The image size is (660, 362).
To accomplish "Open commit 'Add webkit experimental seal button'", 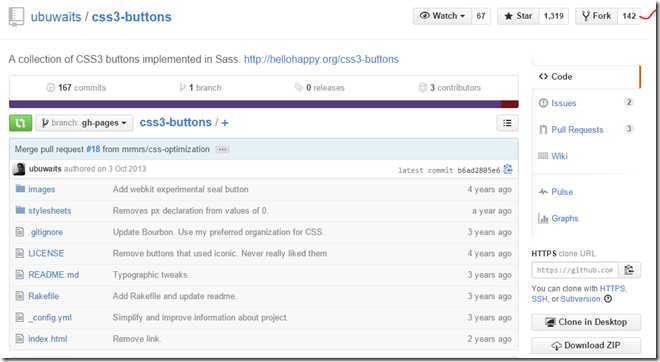I will coord(181,189).
